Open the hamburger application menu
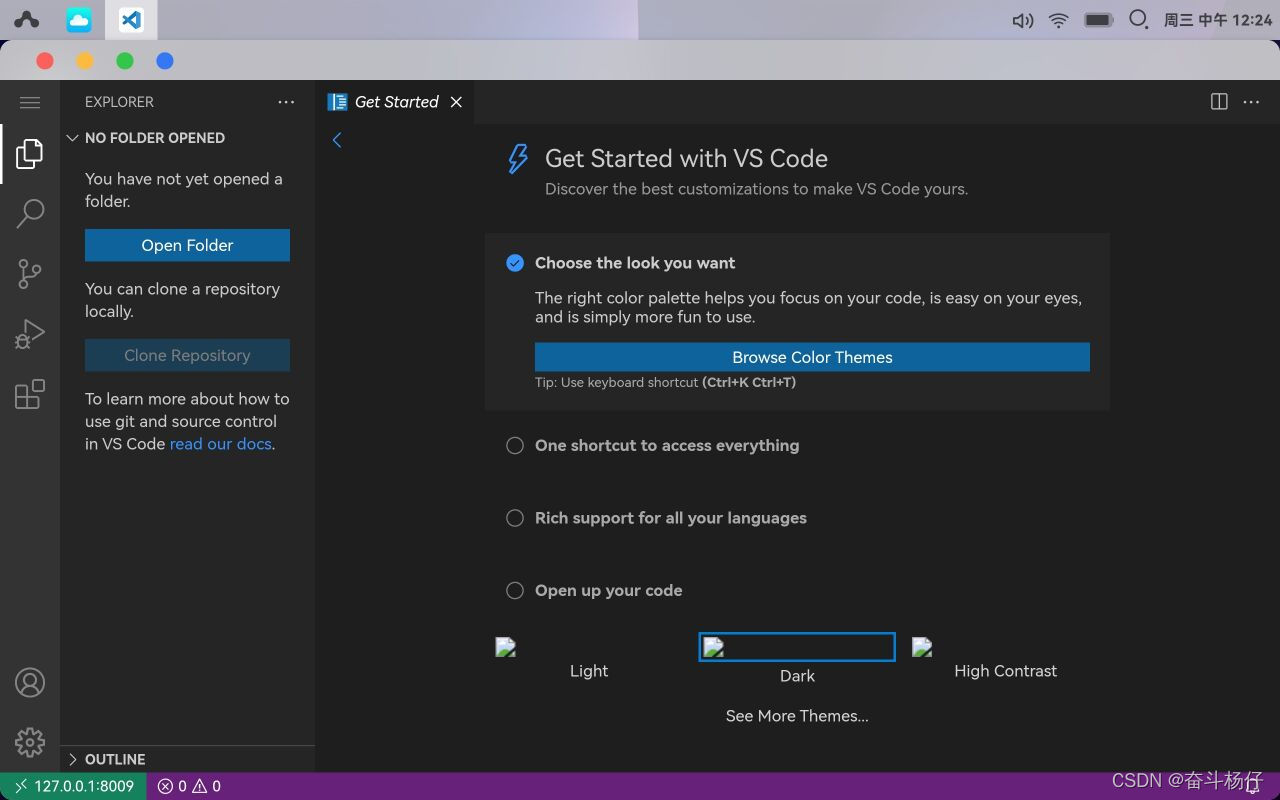Viewport: 1280px width, 800px height. (x=30, y=102)
